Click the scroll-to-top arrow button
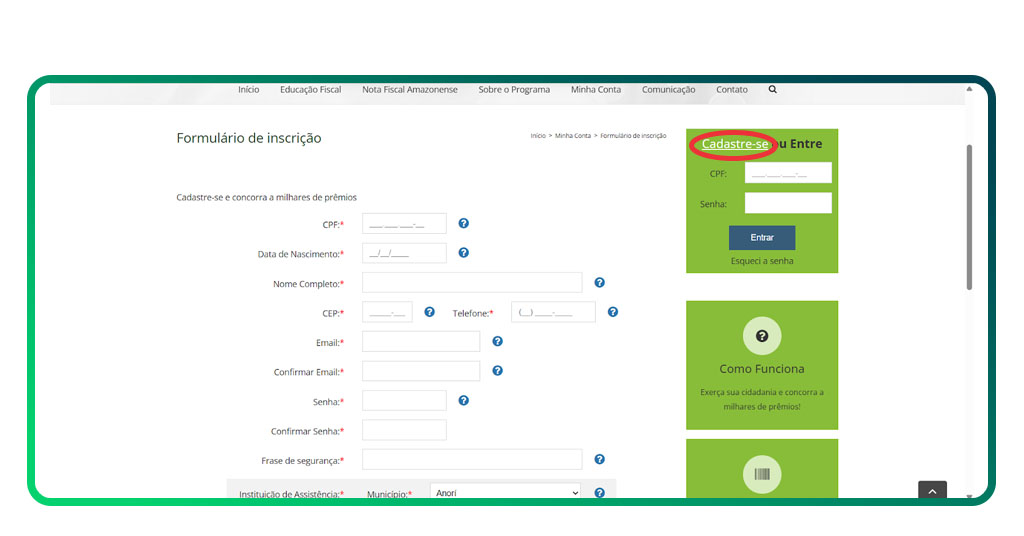 point(932,491)
